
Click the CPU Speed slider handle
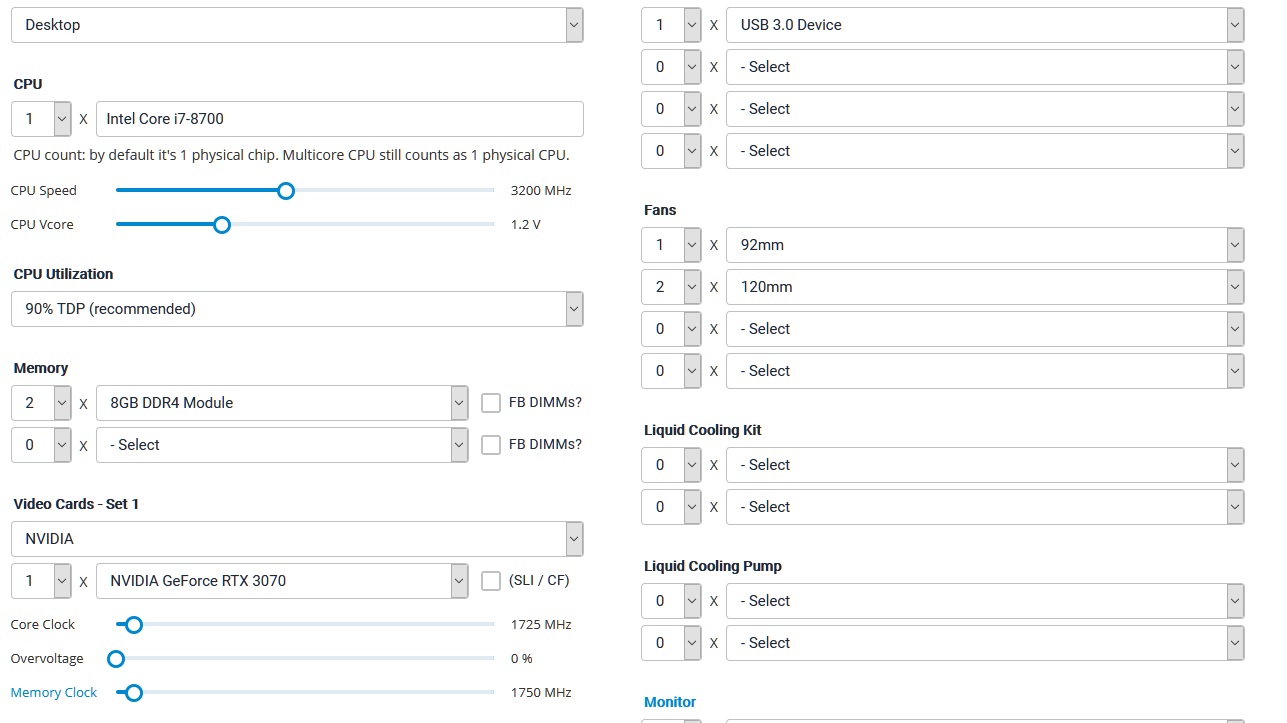pyautogui.click(x=286, y=190)
